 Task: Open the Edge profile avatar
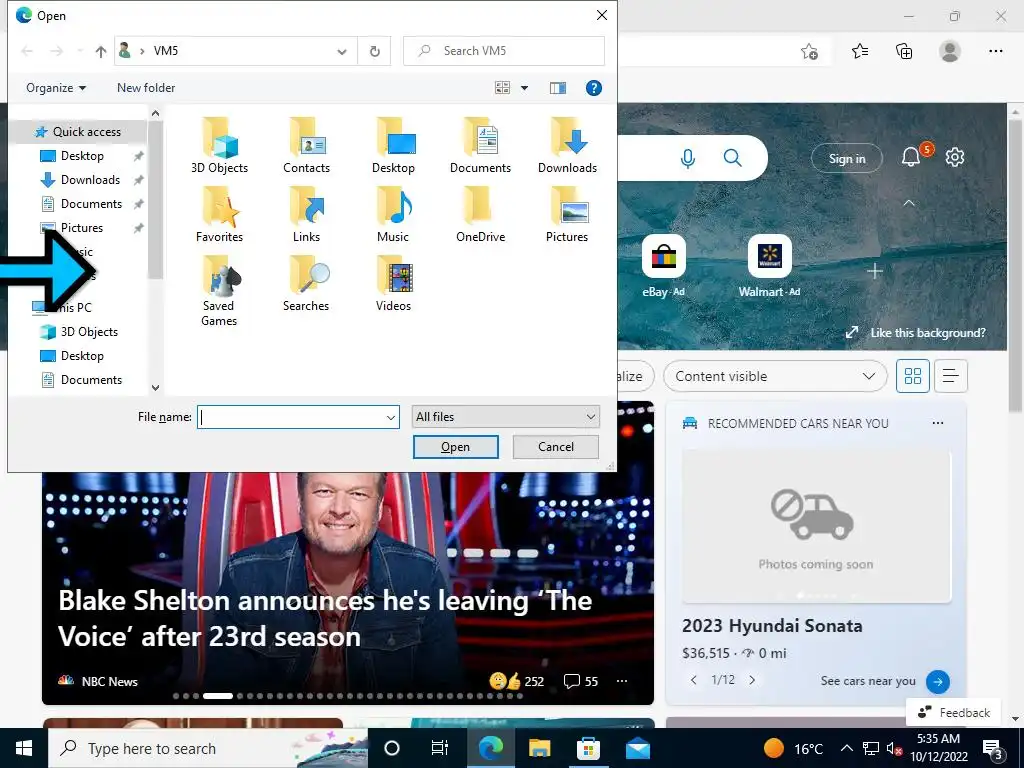[950, 51]
